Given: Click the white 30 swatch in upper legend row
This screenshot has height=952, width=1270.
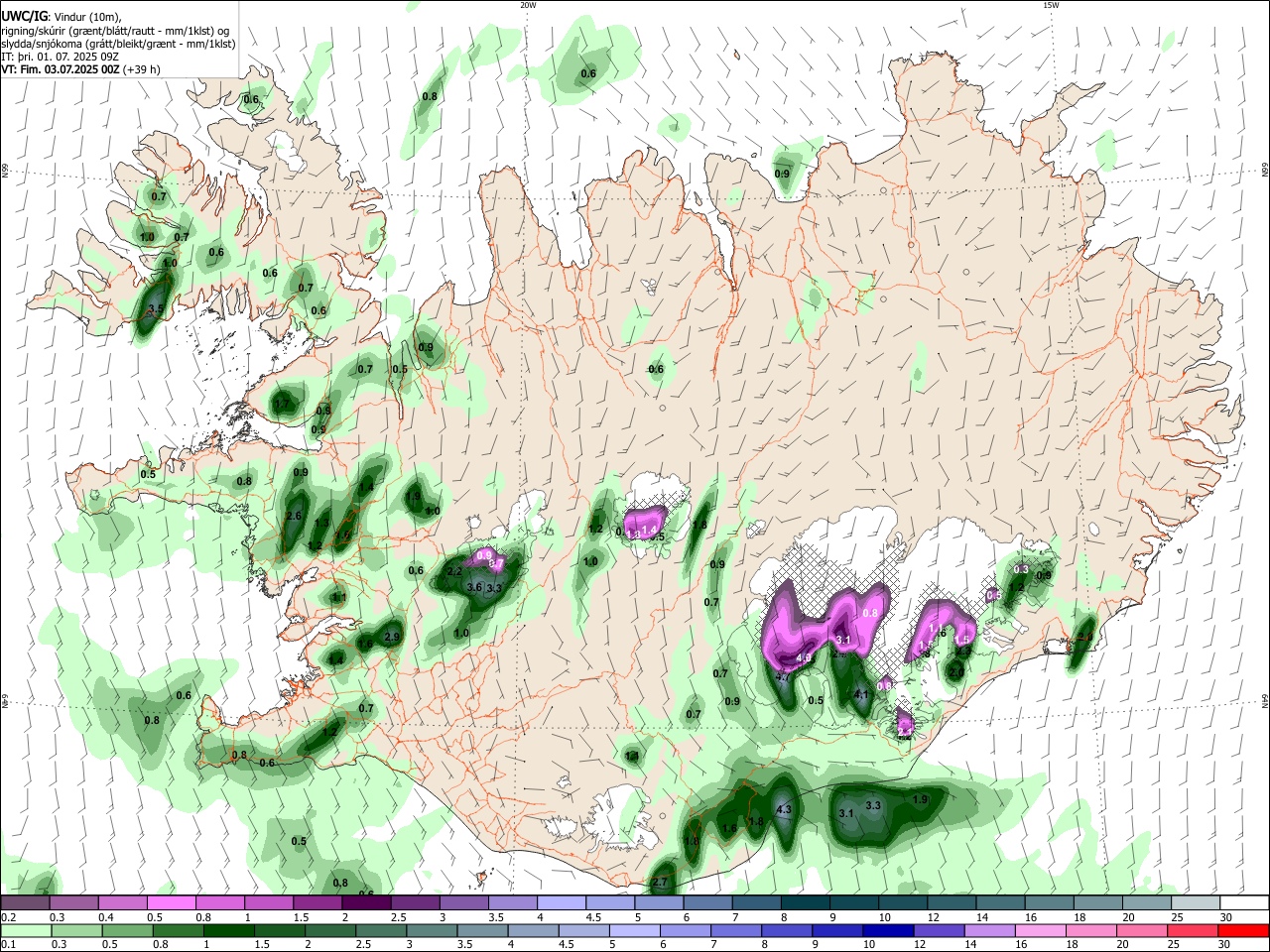Looking at the screenshot, I should coord(1244,902).
